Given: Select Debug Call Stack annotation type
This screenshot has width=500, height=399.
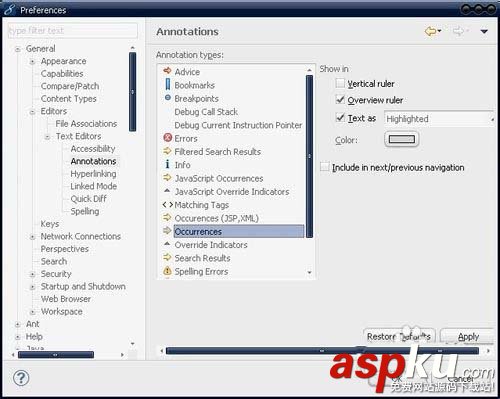Looking at the screenshot, I should [206, 112].
